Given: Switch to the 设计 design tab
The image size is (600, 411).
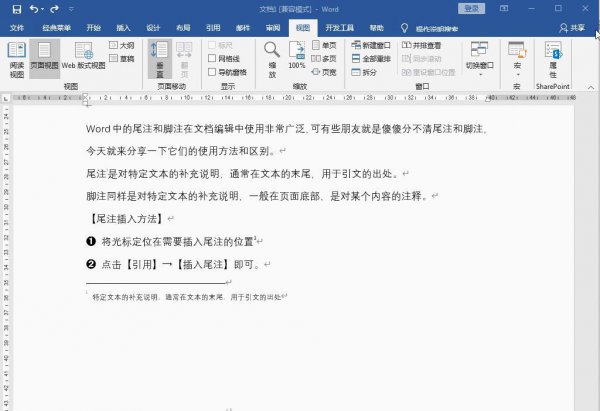Looking at the screenshot, I should [x=153, y=28].
